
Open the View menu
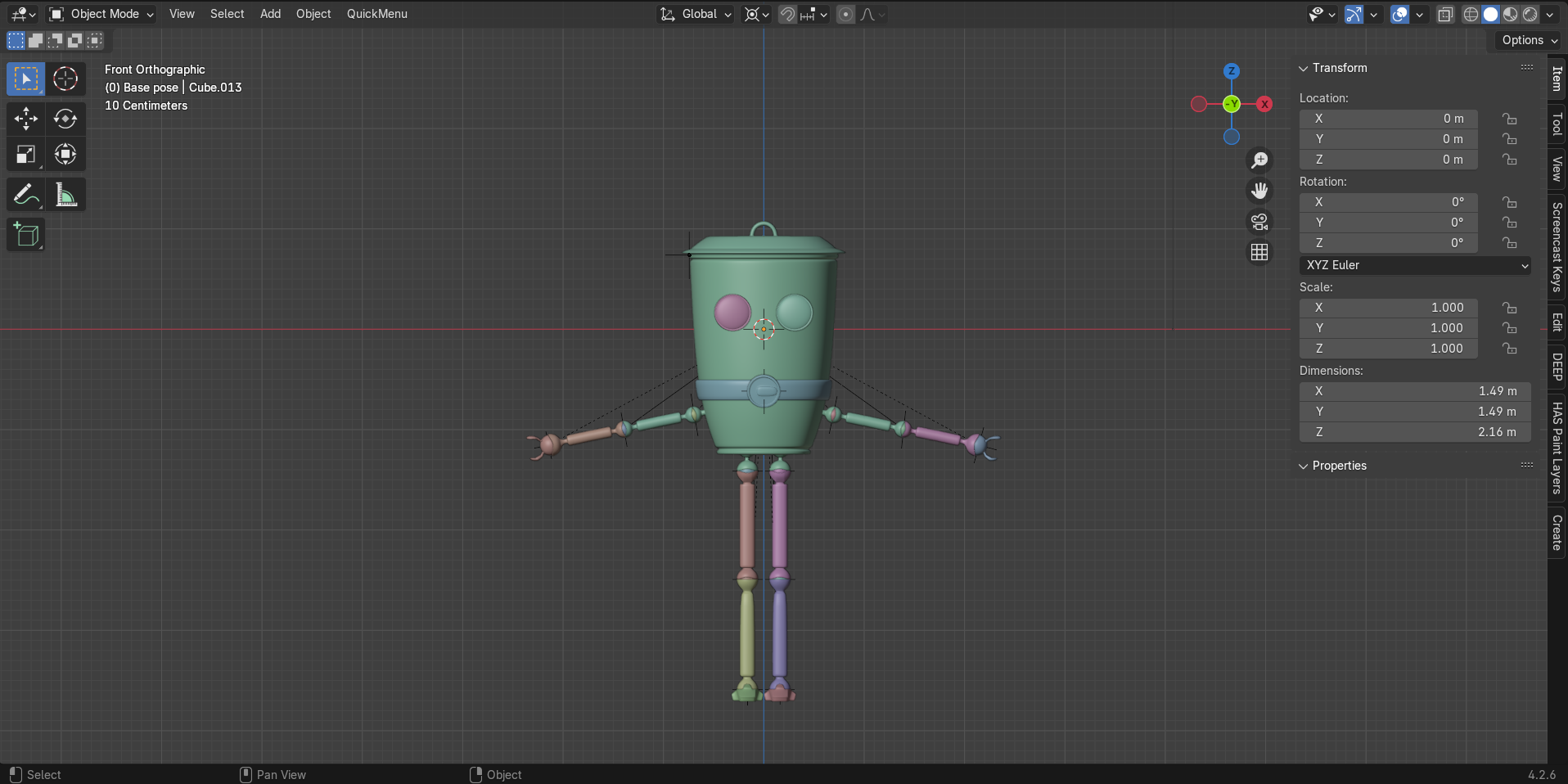182,14
